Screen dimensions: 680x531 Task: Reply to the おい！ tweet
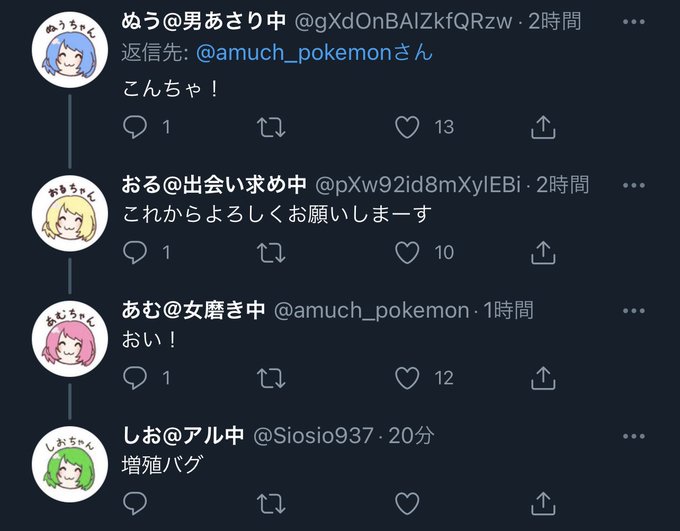[135, 377]
